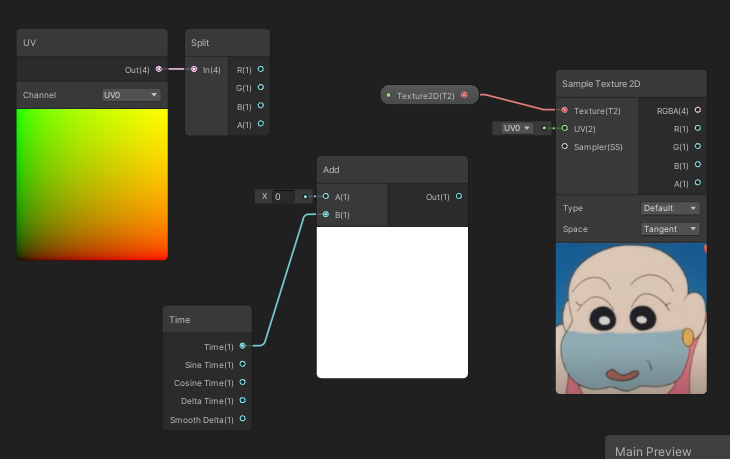The image size is (730, 459).
Task: Click Sample Texture 2D R(1) output port
Action: click(697, 128)
